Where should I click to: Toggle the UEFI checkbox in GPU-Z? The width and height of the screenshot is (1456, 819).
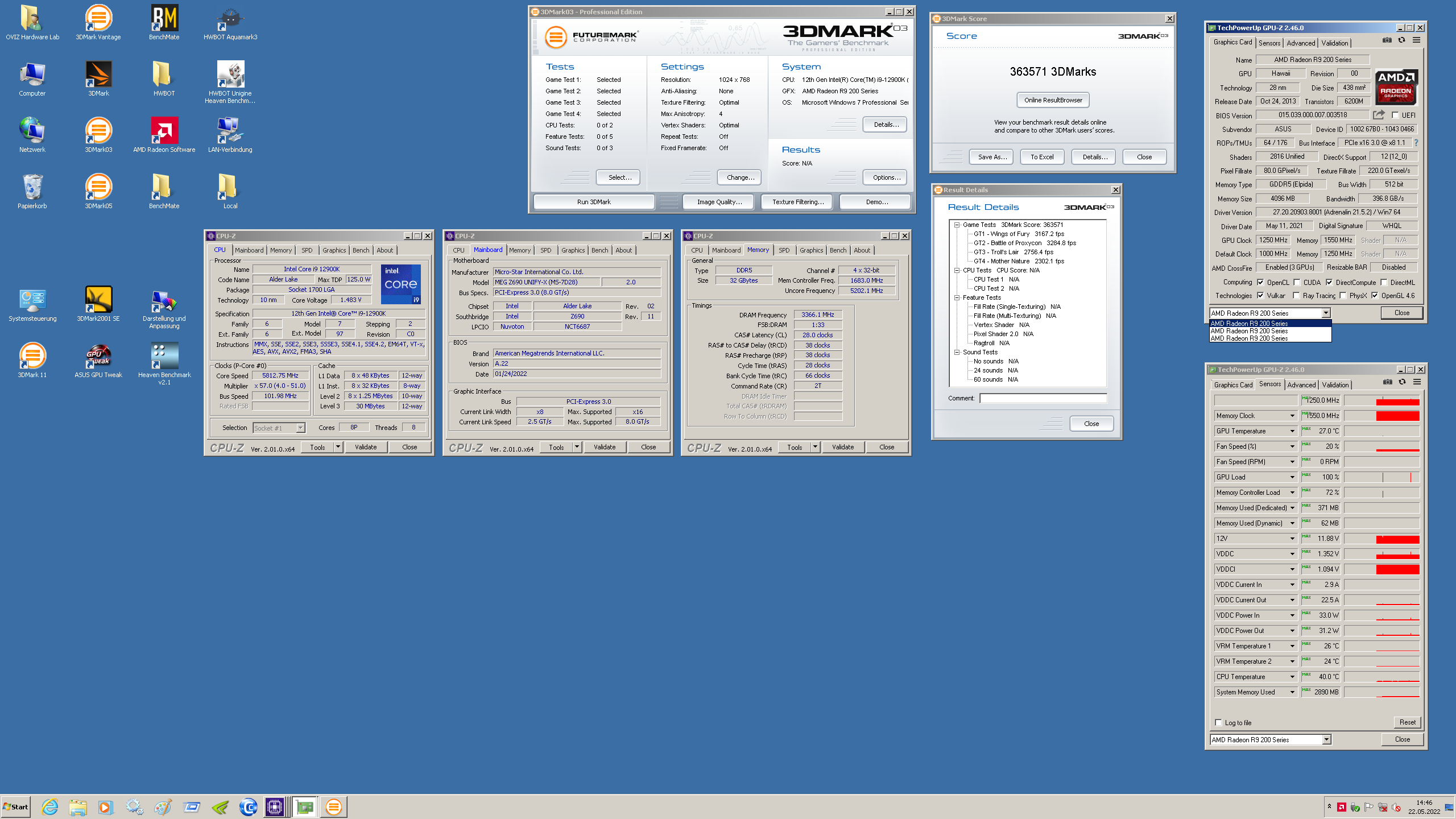1395,115
